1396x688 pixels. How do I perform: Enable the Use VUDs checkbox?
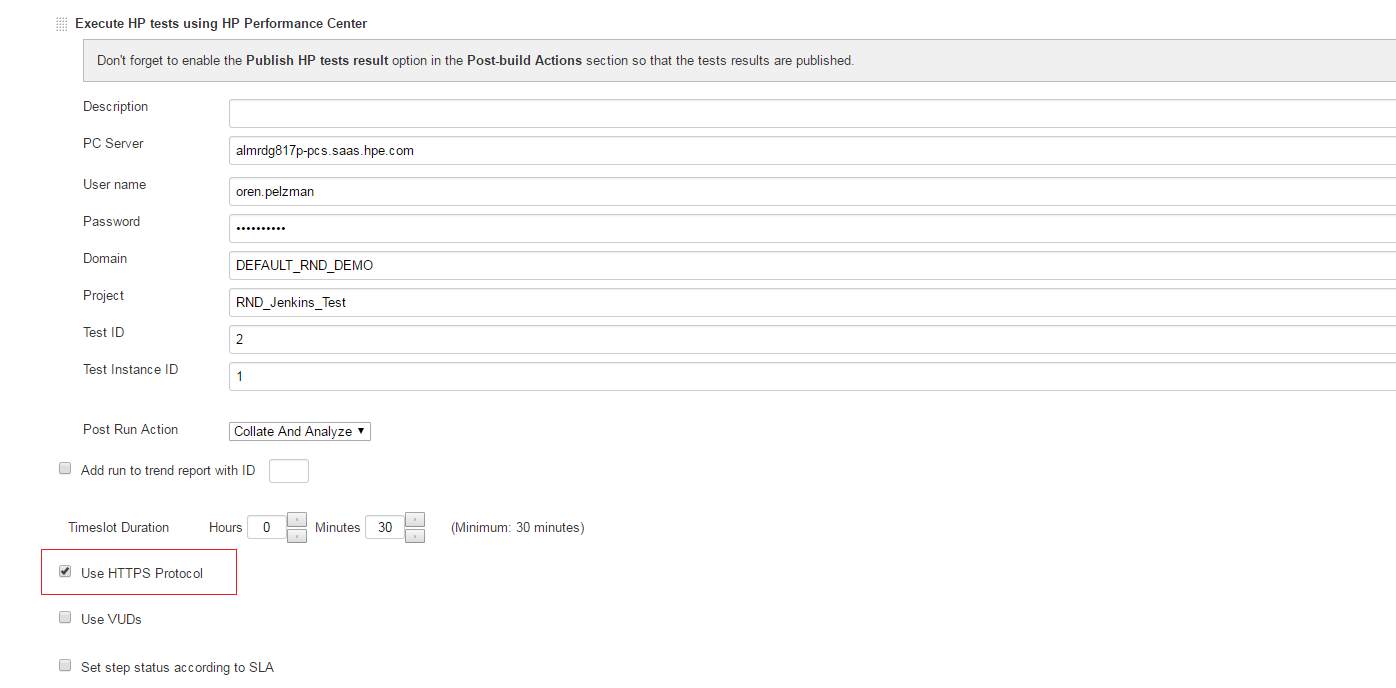pyautogui.click(x=65, y=618)
